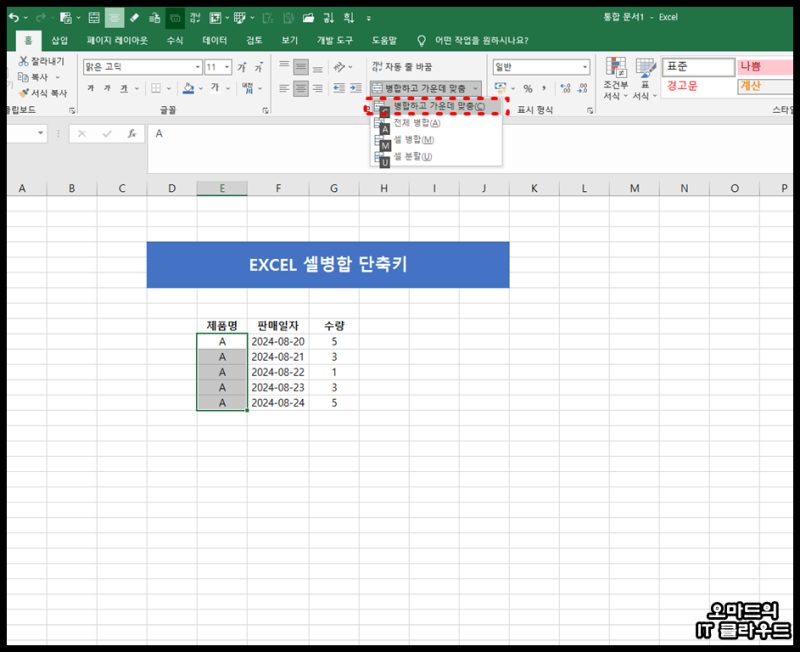Click the increase indent icon
Image resolution: width=800 pixels, height=652 pixels.
point(356,88)
